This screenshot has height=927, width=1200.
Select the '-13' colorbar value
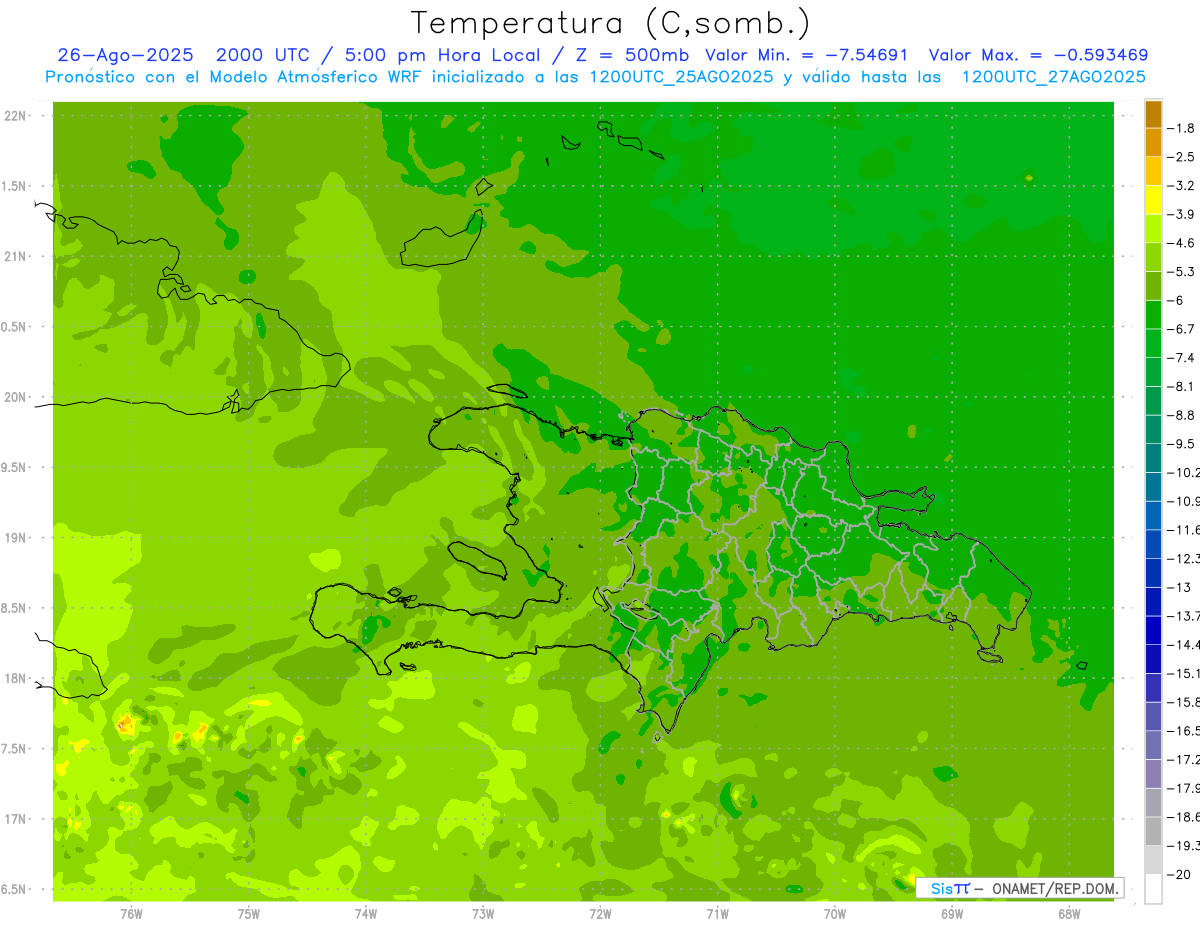point(1179,588)
